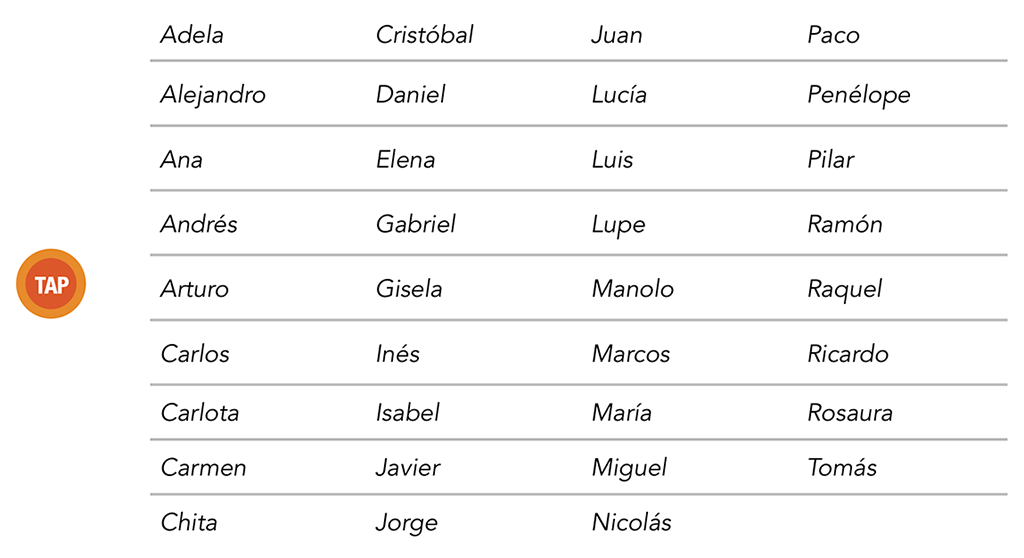Tap the name Adela
The width and height of the screenshot is (1024, 558).
point(192,35)
